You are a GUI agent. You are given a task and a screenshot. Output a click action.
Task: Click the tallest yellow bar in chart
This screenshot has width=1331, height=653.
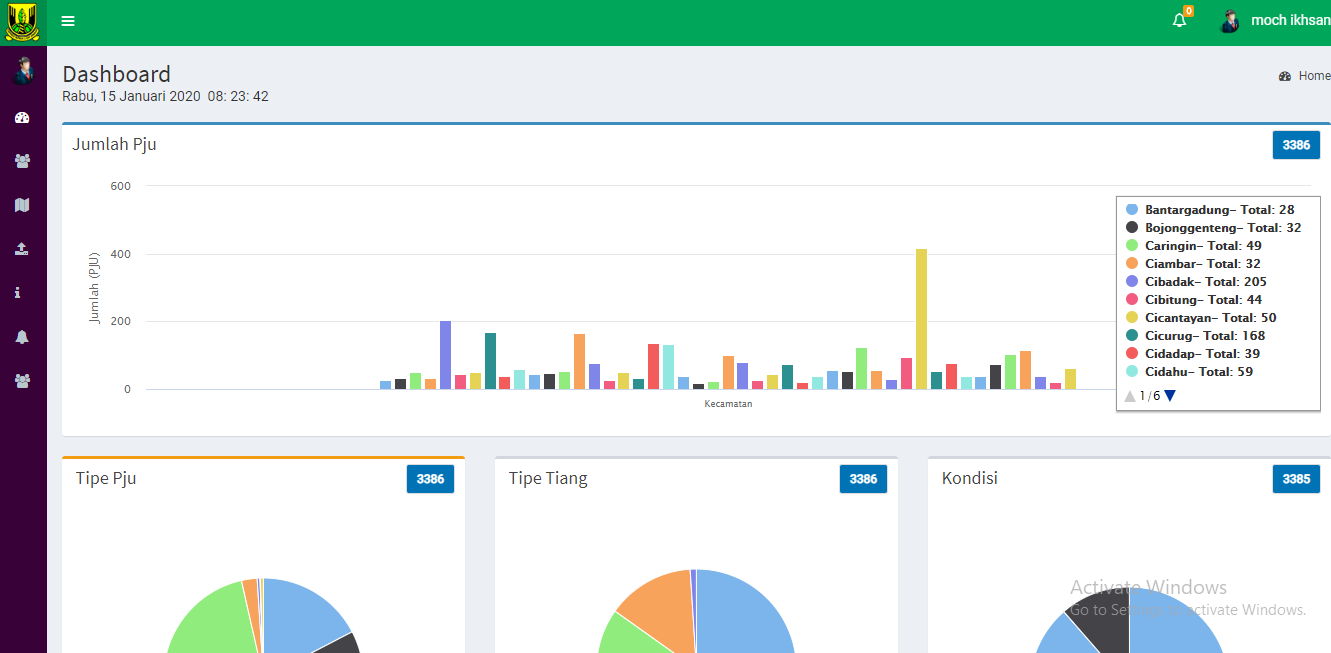pos(921,318)
